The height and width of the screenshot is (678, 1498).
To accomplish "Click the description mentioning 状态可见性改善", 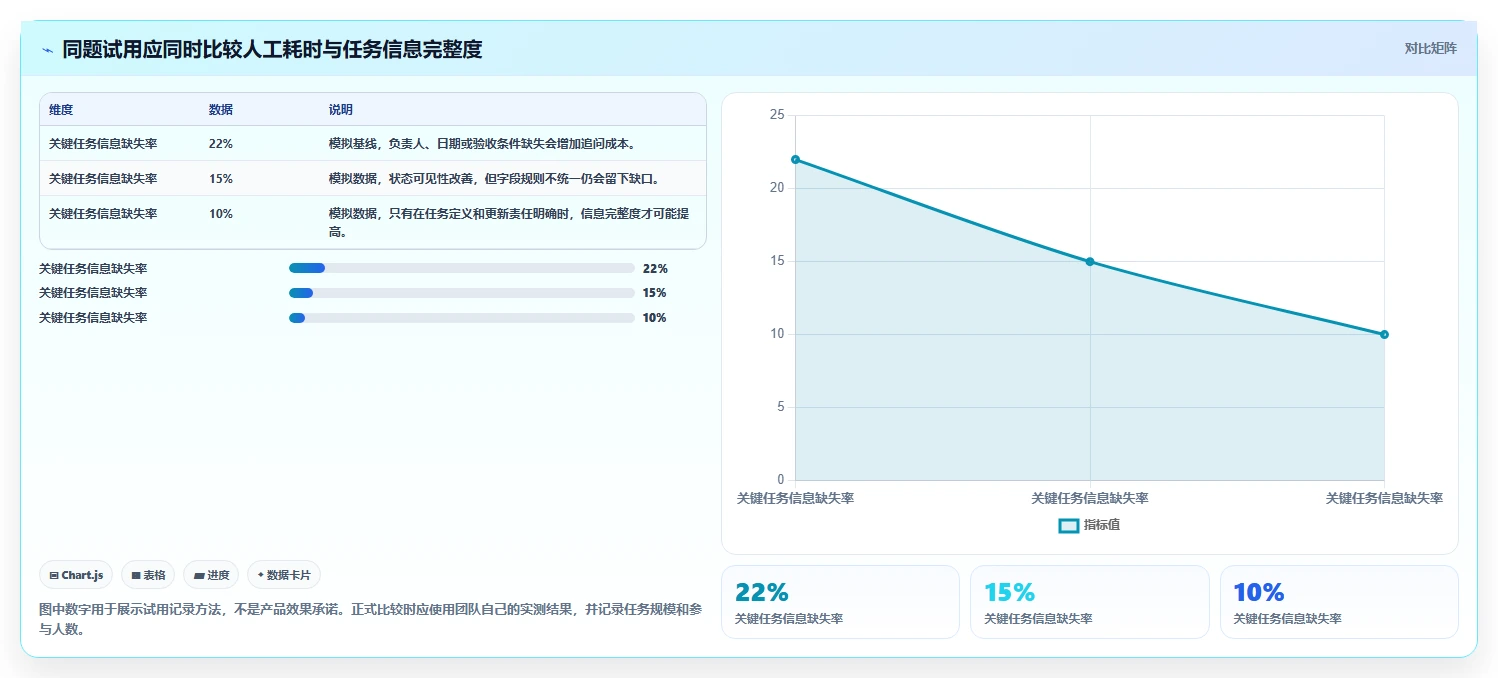I will tap(494, 179).
